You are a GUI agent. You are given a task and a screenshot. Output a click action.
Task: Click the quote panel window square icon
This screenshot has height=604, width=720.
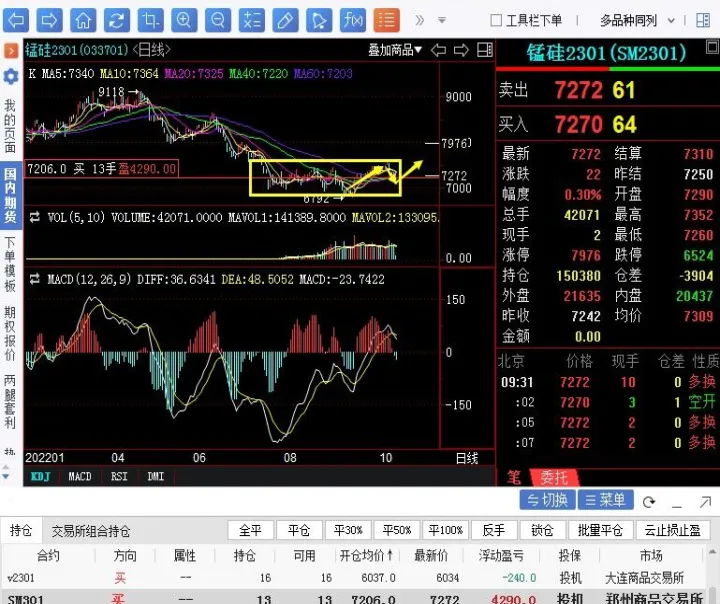[x=712, y=47]
